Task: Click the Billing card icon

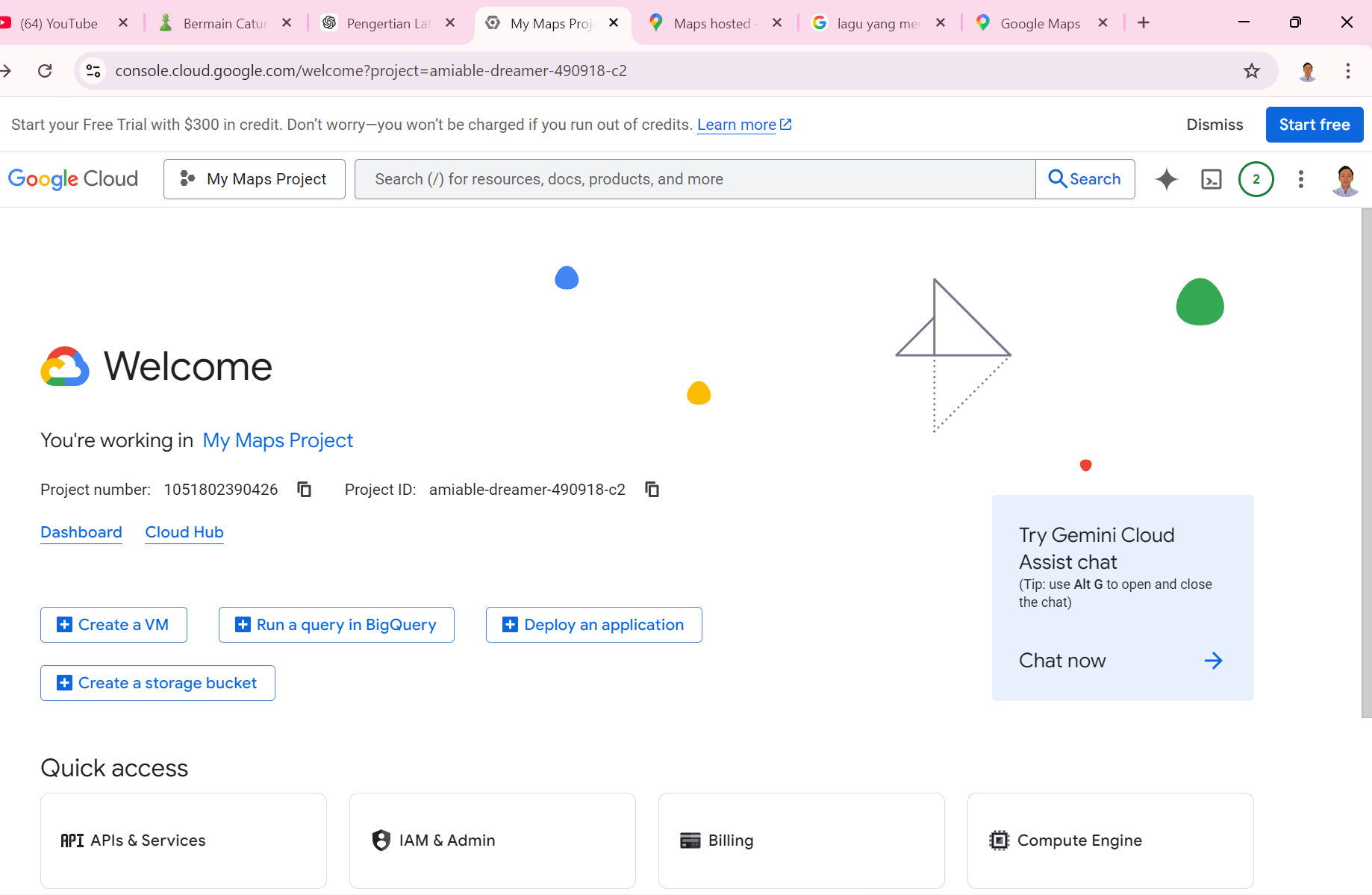Action: [690, 841]
